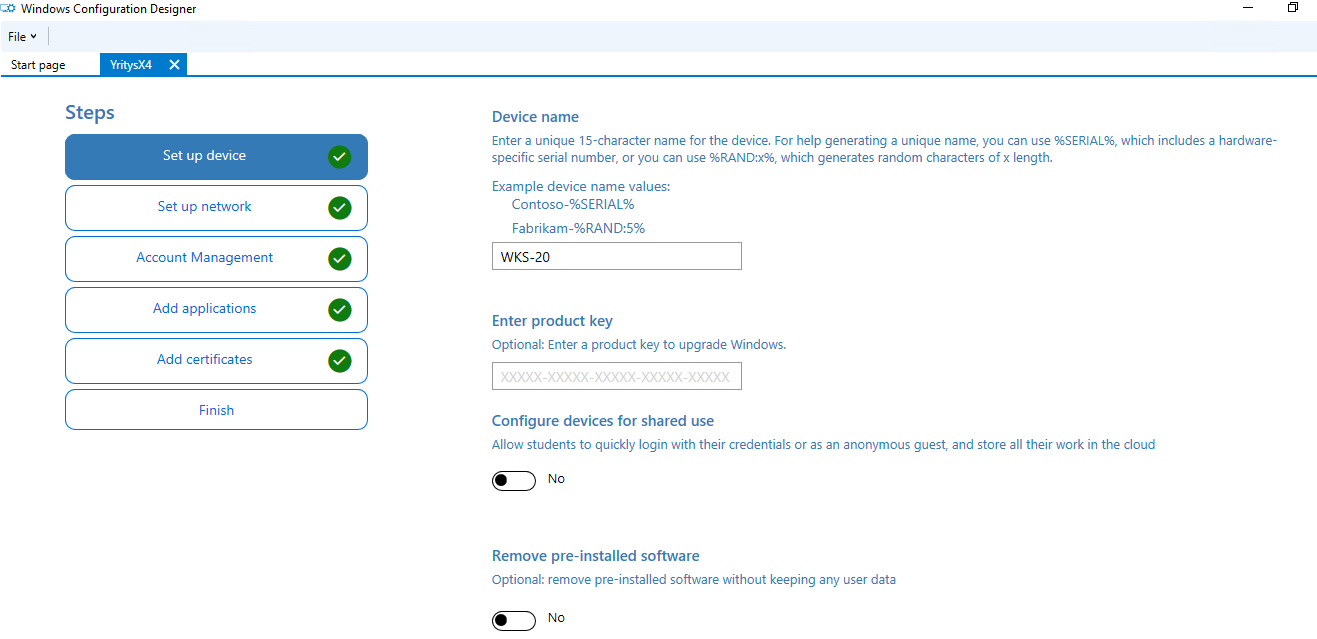
Task: Click the Enter product key heading
Action: (x=552, y=321)
